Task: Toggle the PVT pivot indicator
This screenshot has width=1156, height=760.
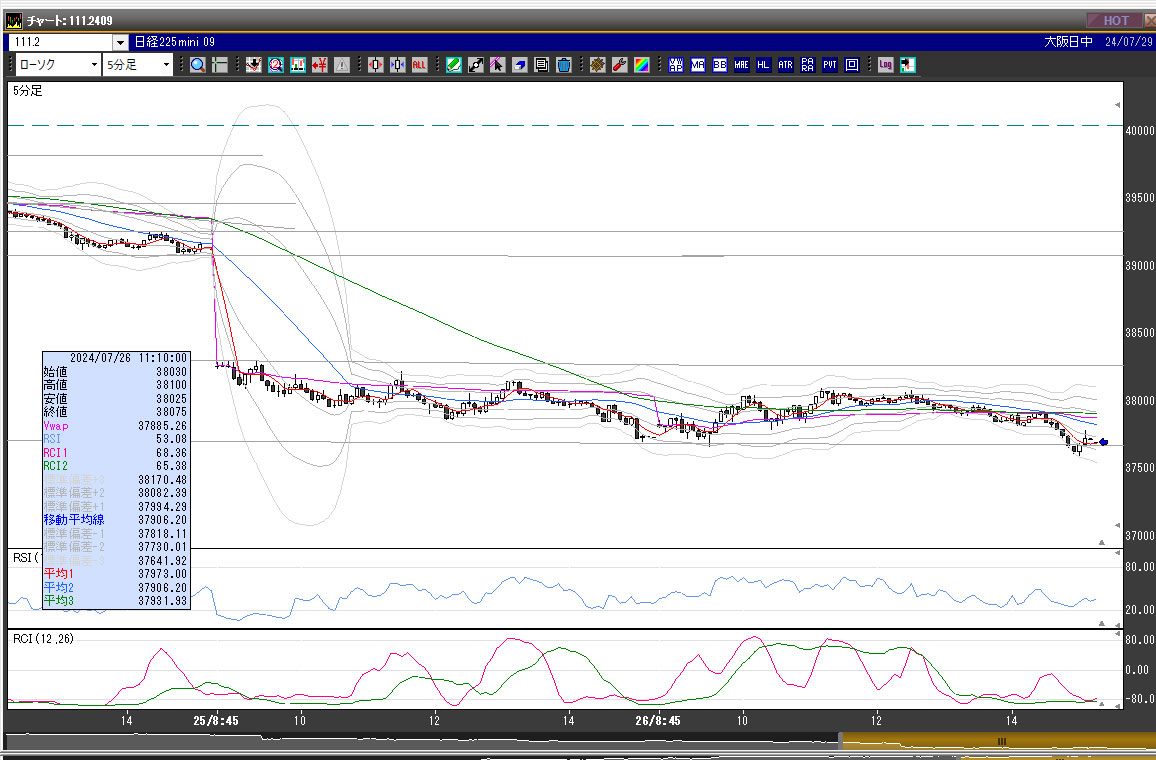Action: point(829,65)
